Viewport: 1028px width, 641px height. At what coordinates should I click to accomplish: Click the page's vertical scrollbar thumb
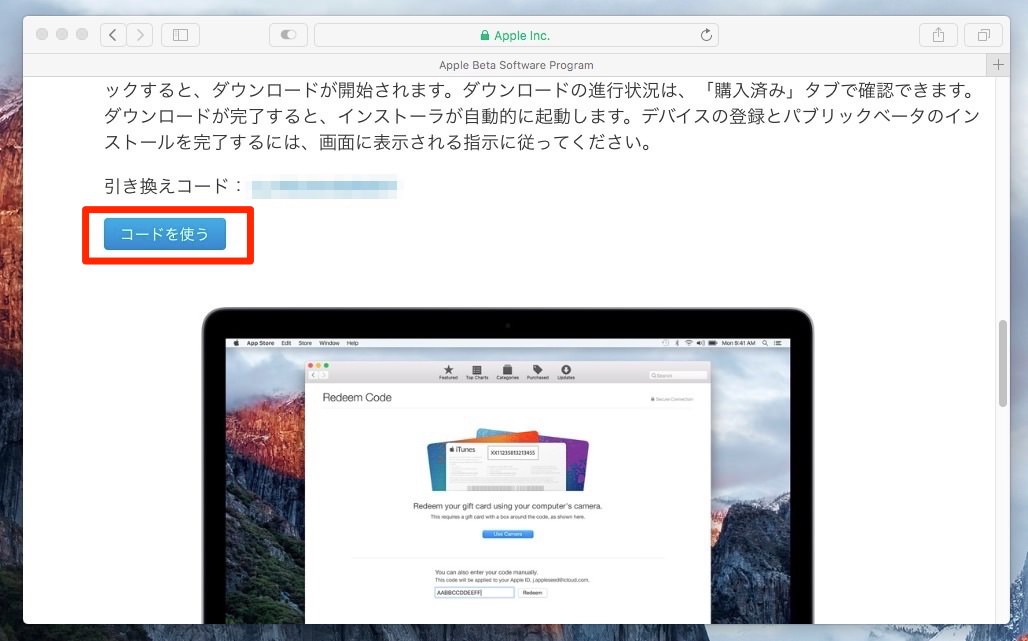[1002, 364]
